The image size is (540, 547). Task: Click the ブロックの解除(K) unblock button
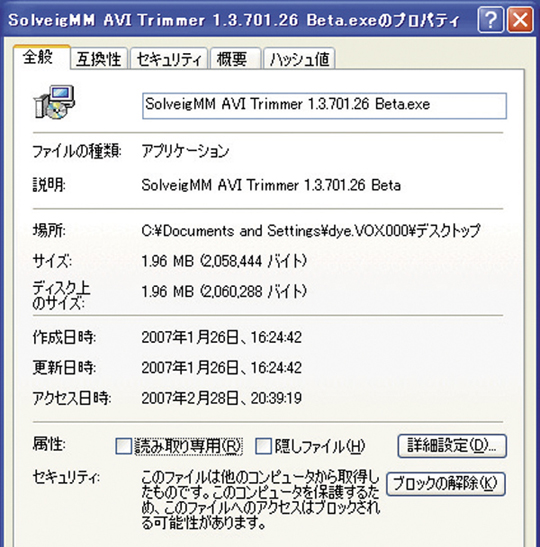pyautogui.click(x=446, y=484)
